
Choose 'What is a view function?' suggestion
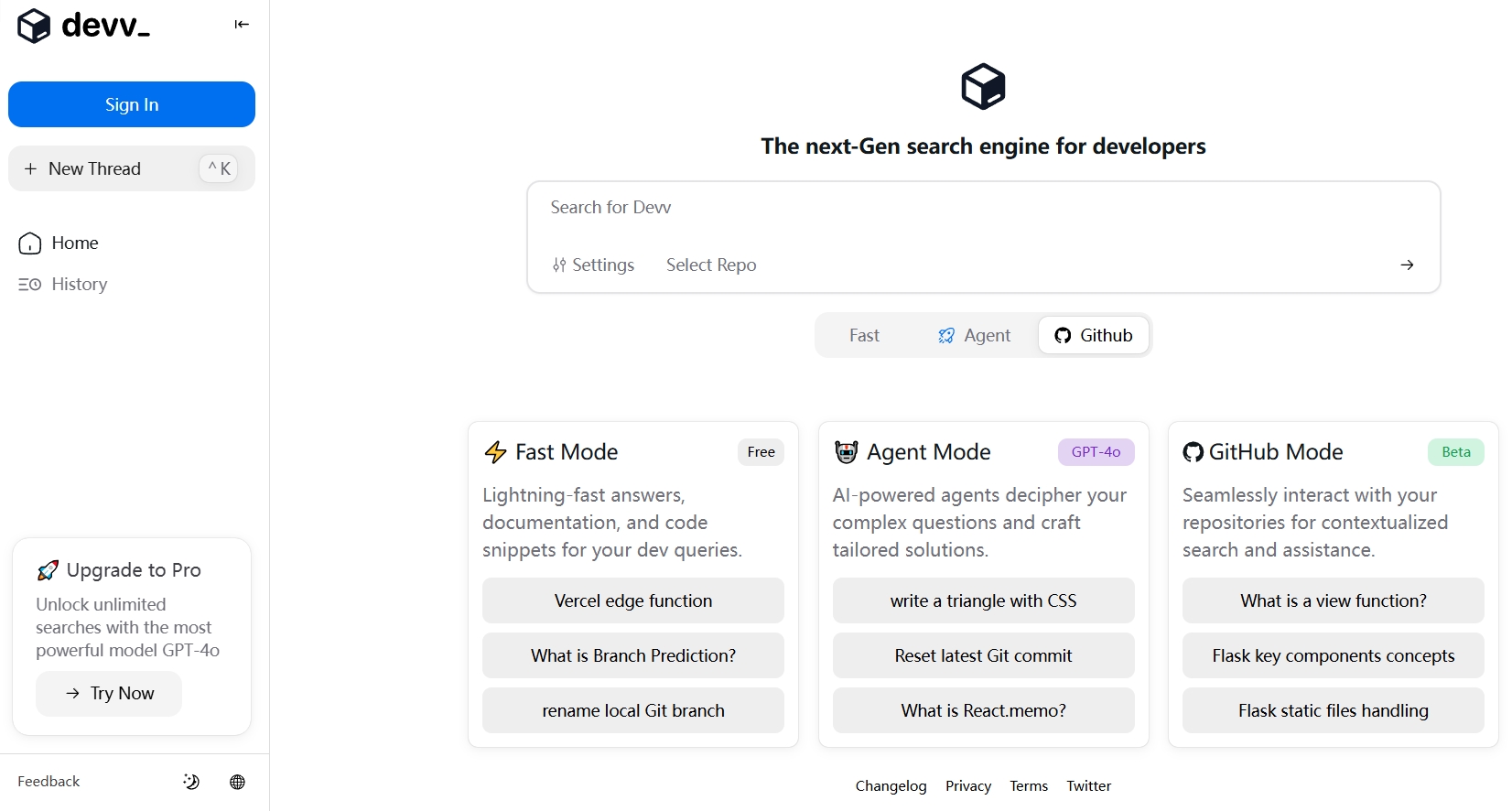(x=1334, y=600)
